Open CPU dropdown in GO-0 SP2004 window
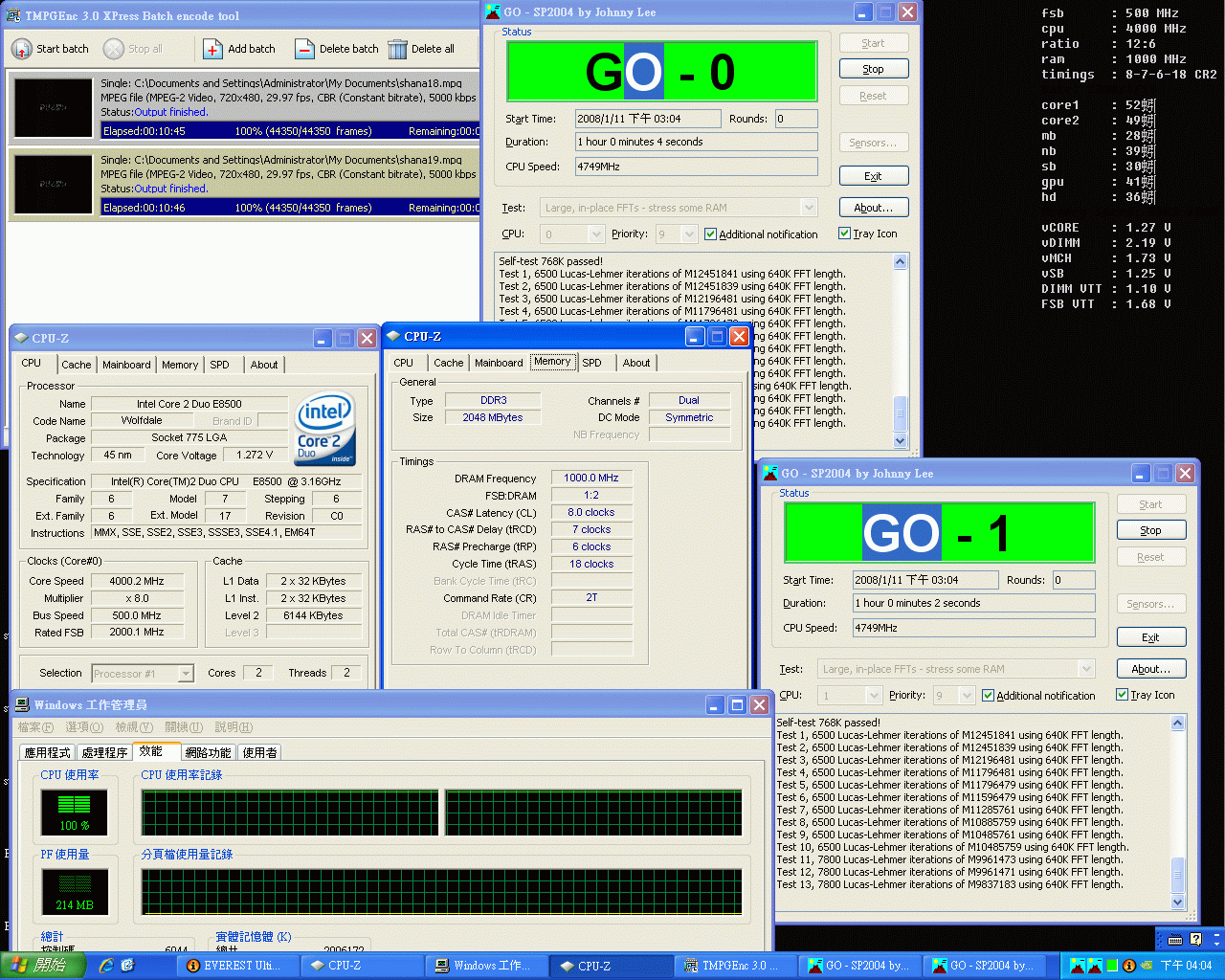The height and width of the screenshot is (980, 1225). click(596, 234)
